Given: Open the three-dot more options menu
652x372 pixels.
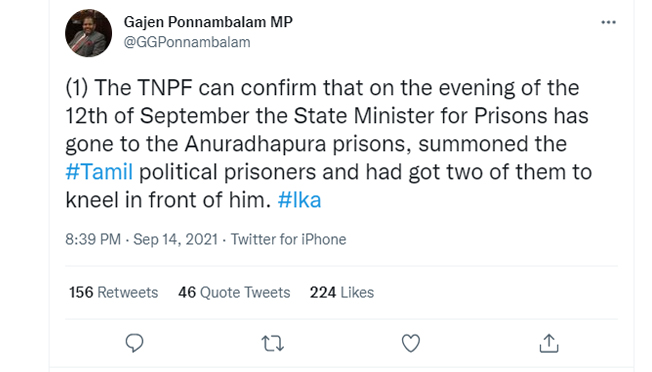Looking at the screenshot, I should [x=608, y=22].
